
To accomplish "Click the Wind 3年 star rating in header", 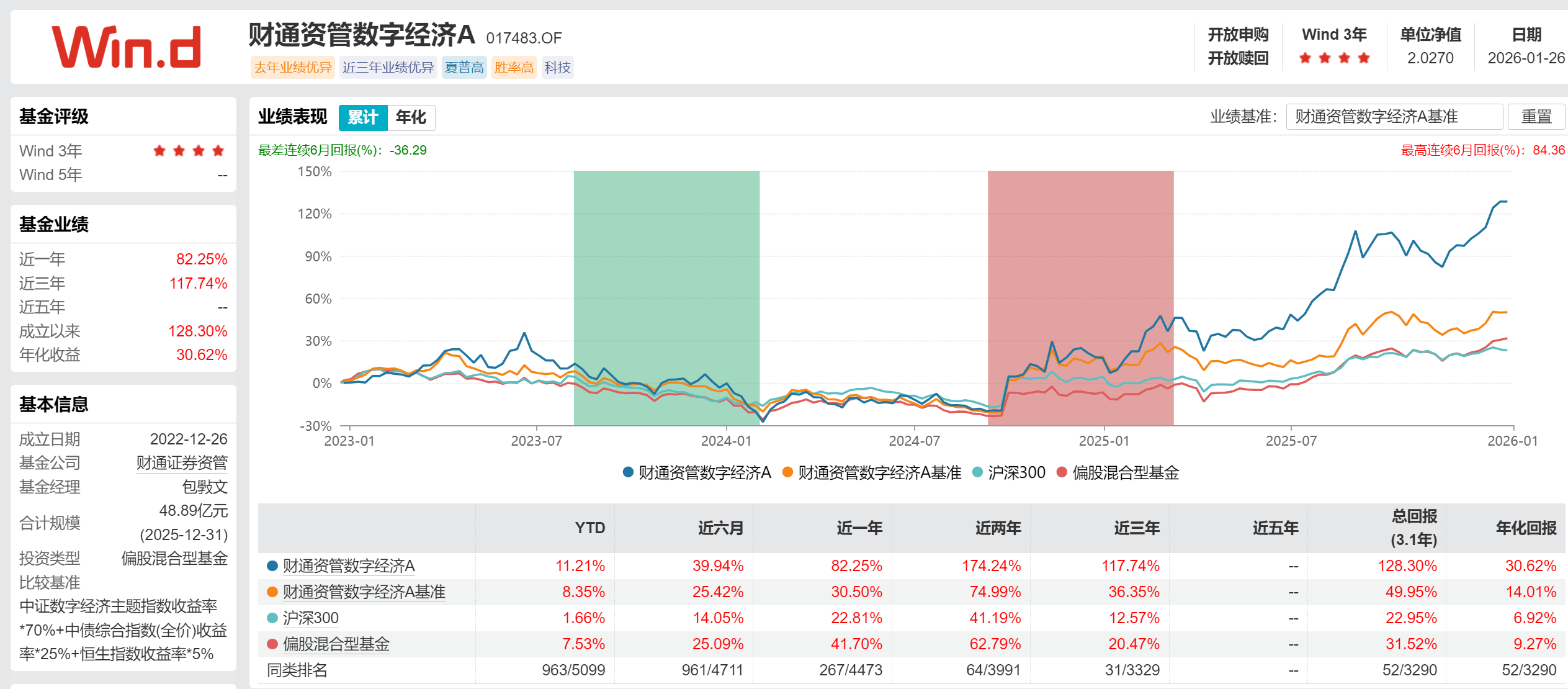I will pyautogui.click(x=1334, y=58).
